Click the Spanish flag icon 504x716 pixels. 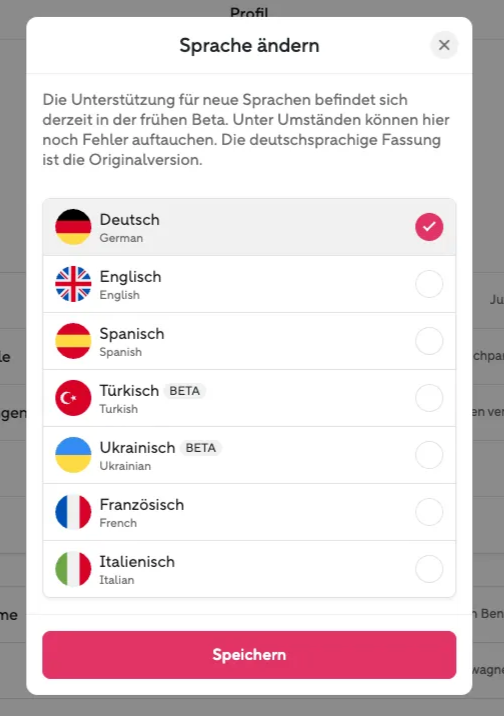tap(73, 341)
